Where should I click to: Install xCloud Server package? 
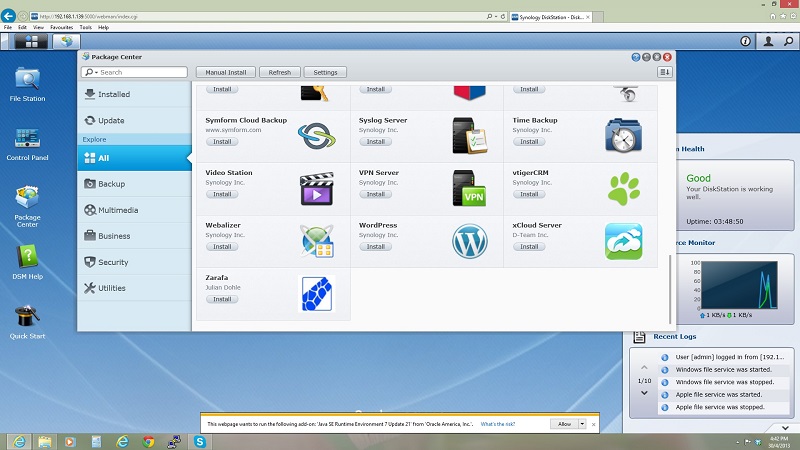(529, 246)
